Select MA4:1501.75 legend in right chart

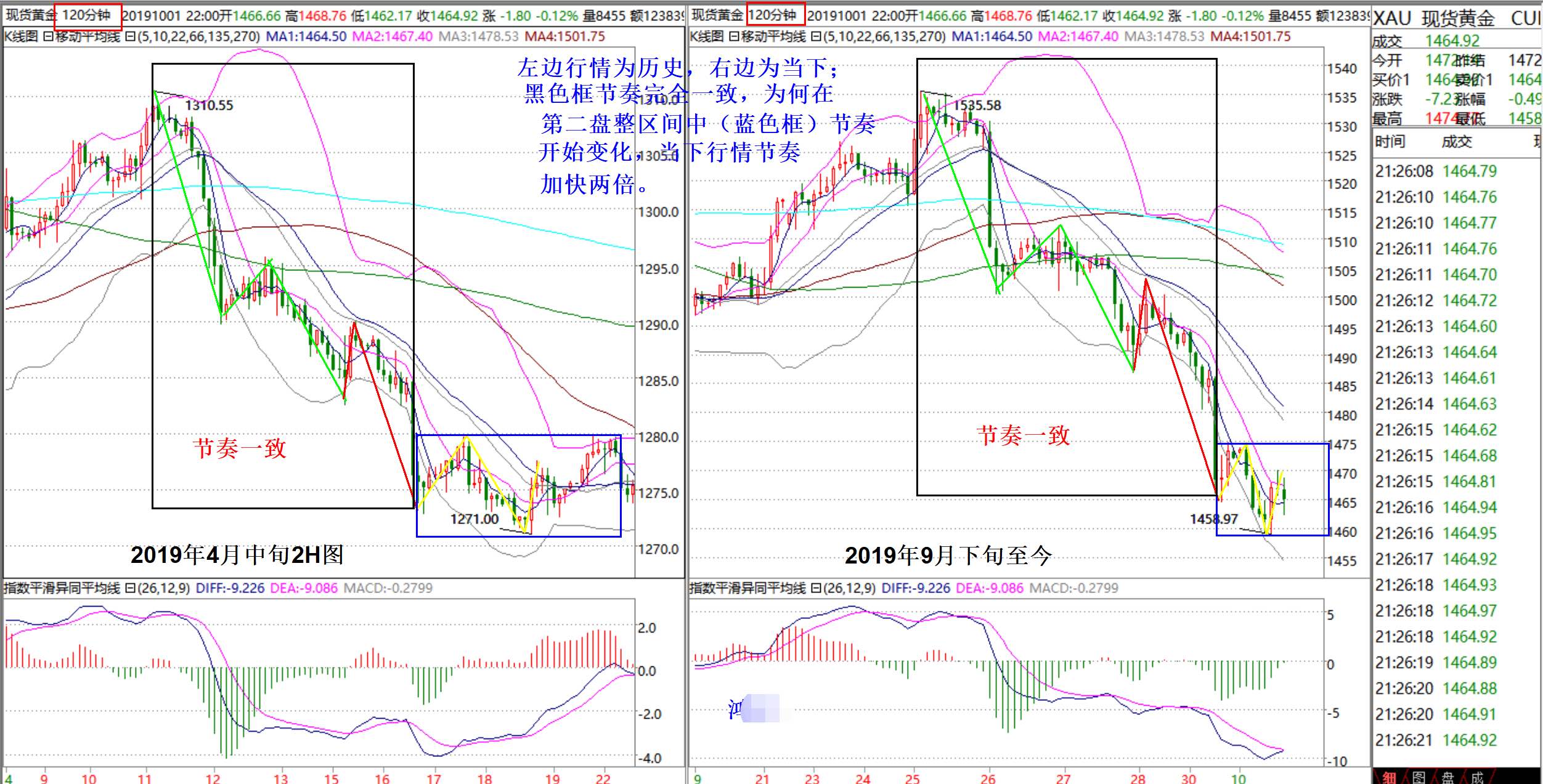point(1251,37)
